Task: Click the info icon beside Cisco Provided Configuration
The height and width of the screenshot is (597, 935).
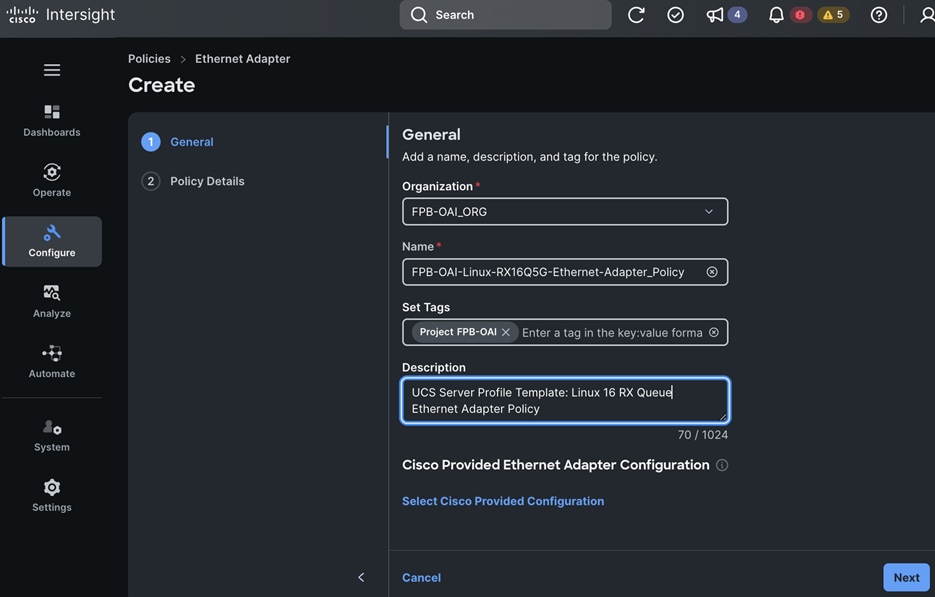Action: tap(722, 465)
